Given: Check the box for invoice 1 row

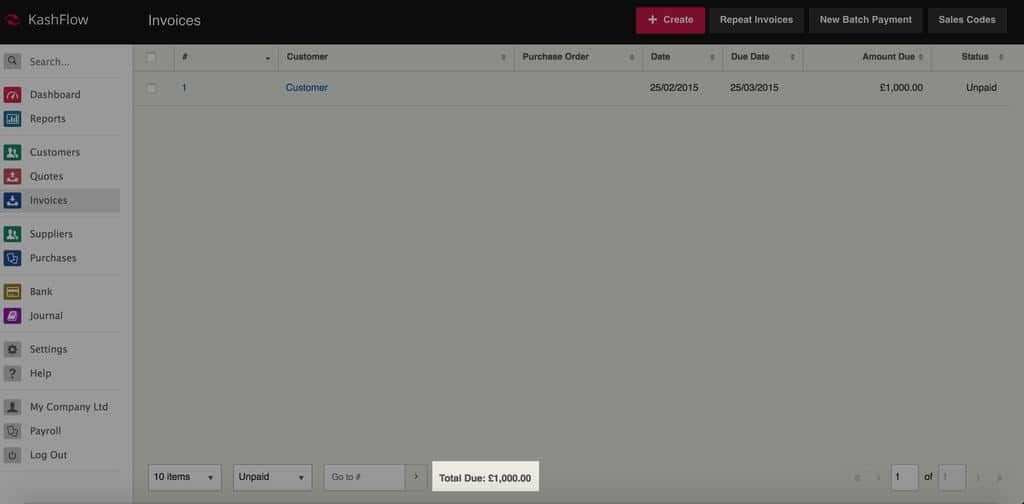Looking at the screenshot, I should point(152,88).
